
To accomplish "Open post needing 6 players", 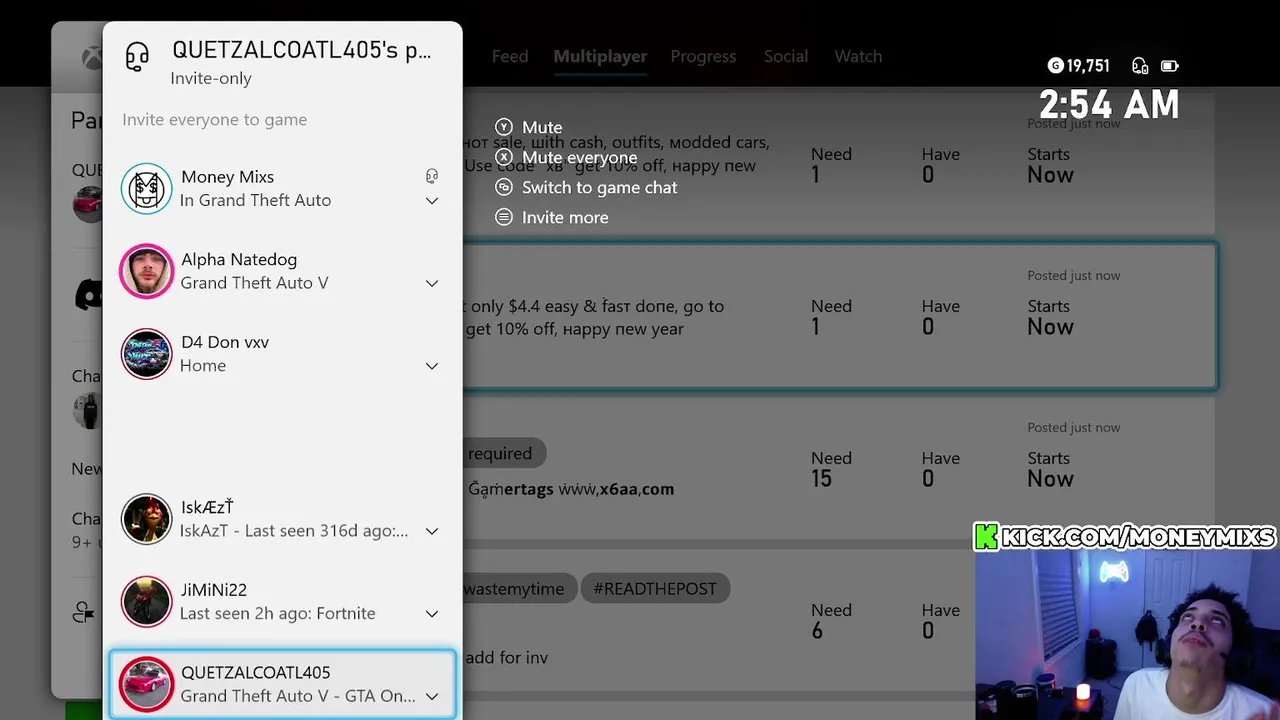I will click(x=839, y=620).
